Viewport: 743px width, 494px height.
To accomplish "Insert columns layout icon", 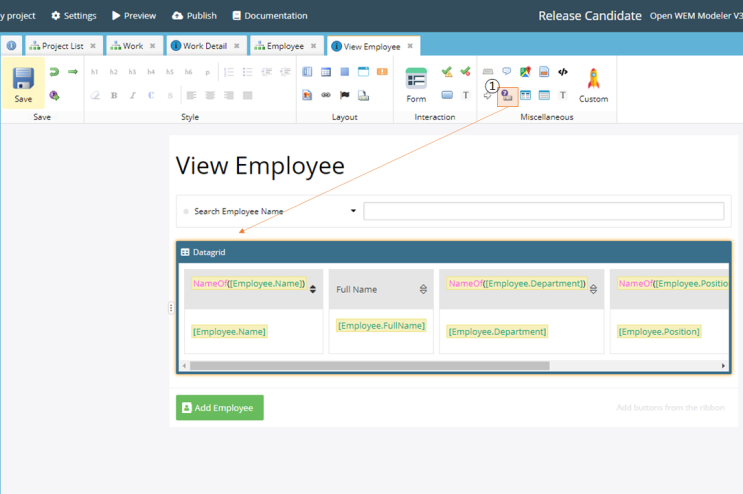I will tap(307, 72).
